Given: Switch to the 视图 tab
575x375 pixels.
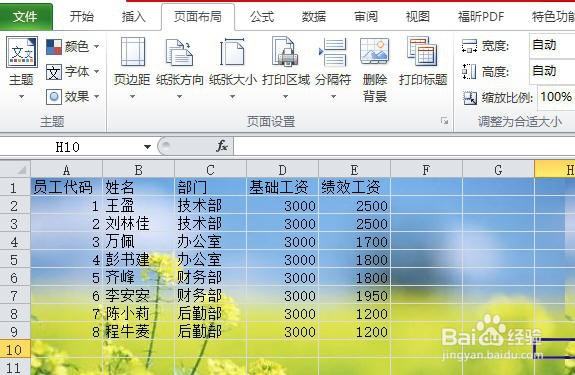Looking at the screenshot, I should click(417, 16).
